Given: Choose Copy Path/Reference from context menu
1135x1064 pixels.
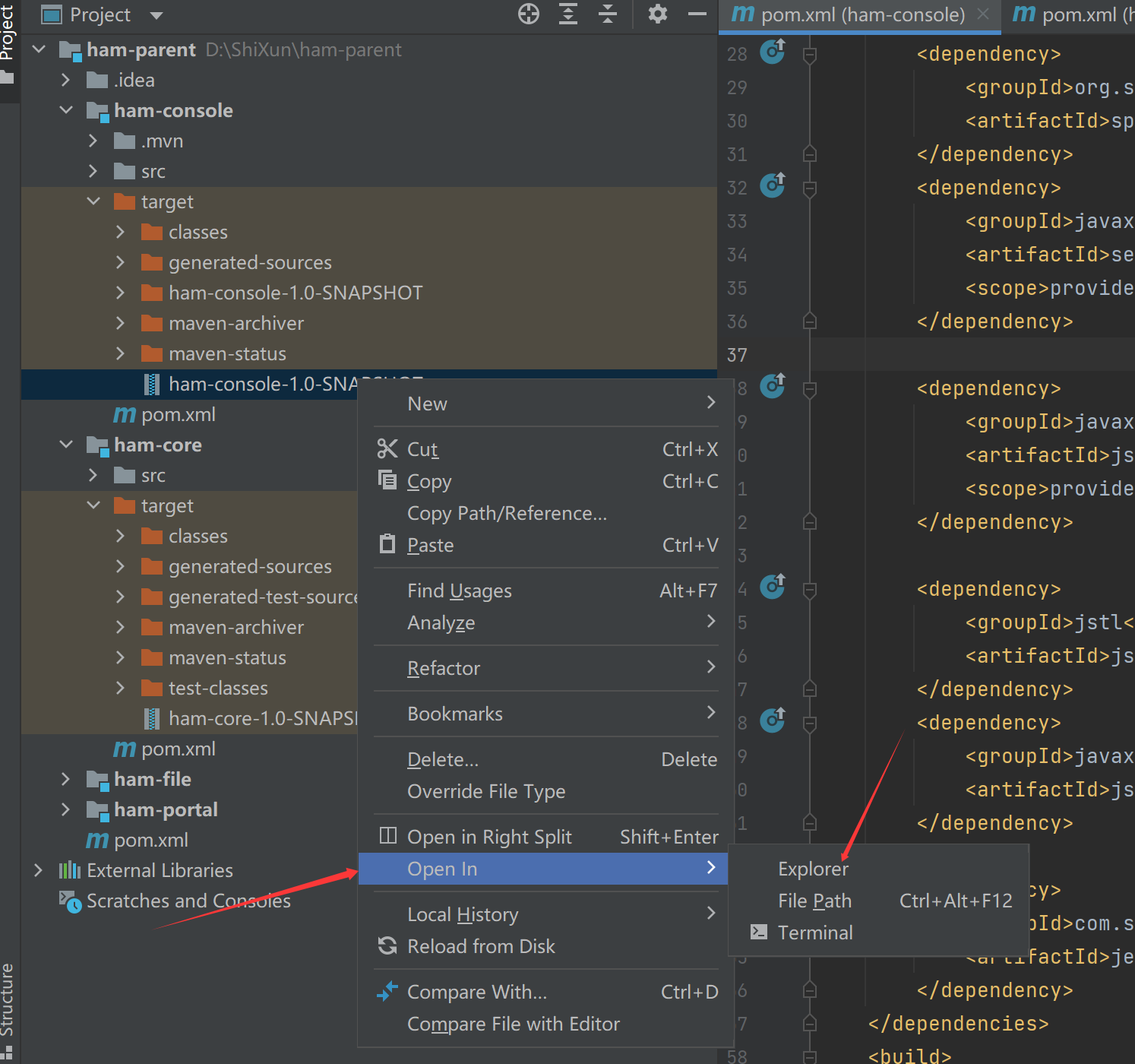Looking at the screenshot, I should pos(545,513).
